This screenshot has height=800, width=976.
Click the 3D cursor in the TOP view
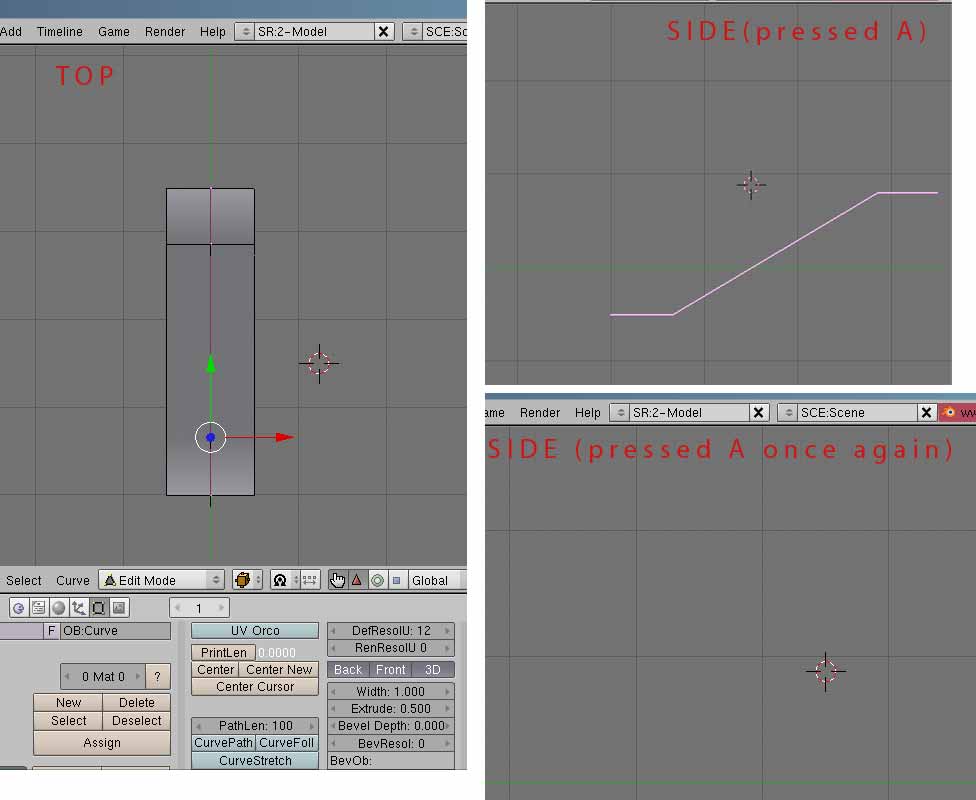click(319, 363)
